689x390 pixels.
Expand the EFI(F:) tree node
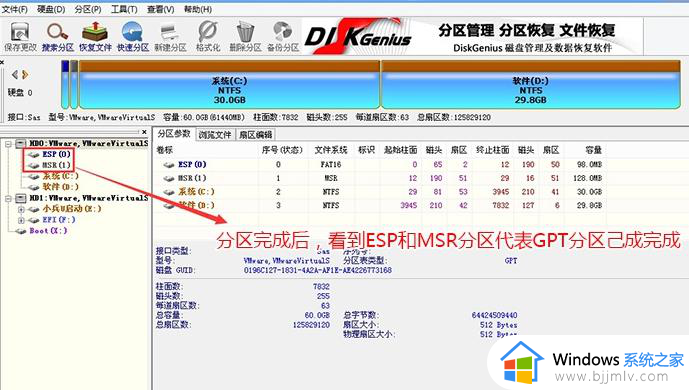(x=21, y=220)
